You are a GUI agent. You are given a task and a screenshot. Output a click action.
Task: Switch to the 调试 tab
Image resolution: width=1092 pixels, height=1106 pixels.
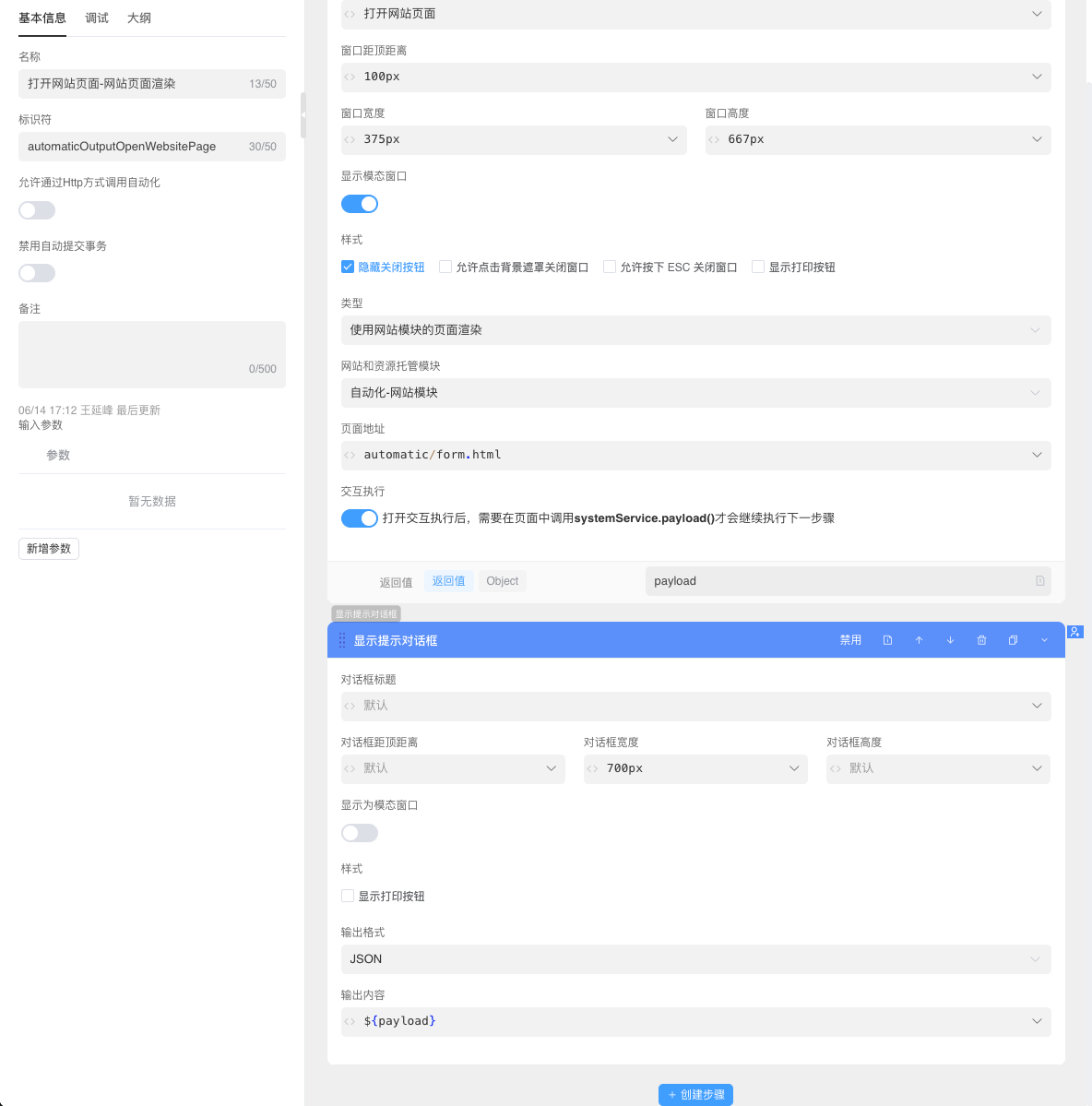[97, 18]
